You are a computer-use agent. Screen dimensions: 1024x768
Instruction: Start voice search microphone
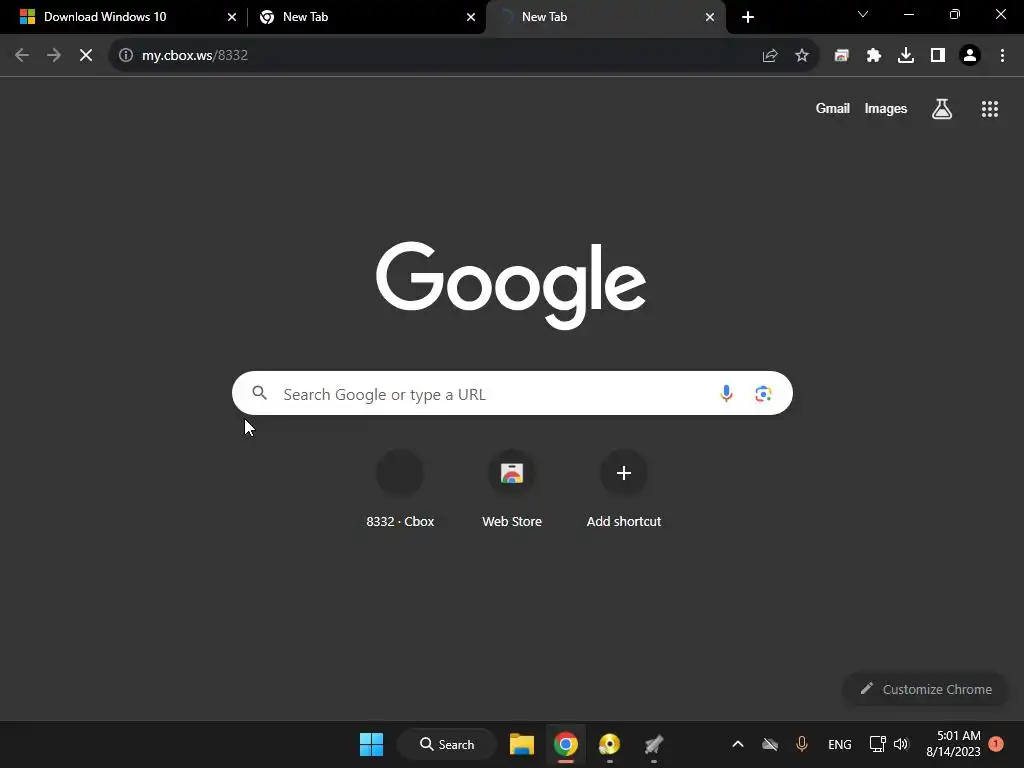[726, 393]
